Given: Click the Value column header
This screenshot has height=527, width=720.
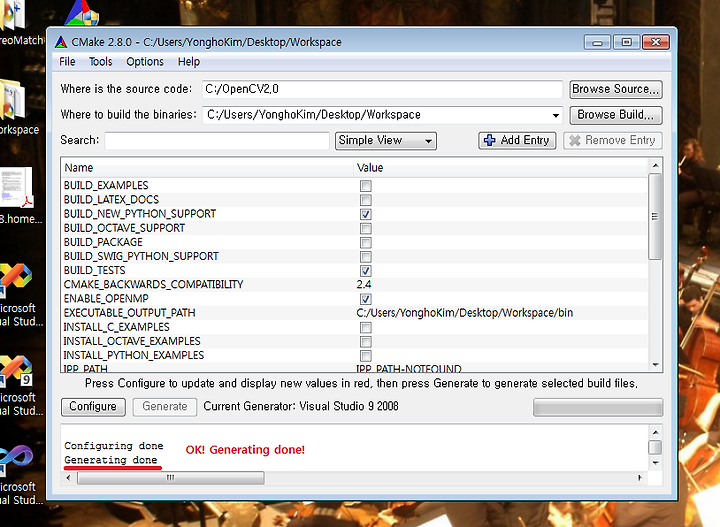Looking at the screenshot, I should (501, 168).
